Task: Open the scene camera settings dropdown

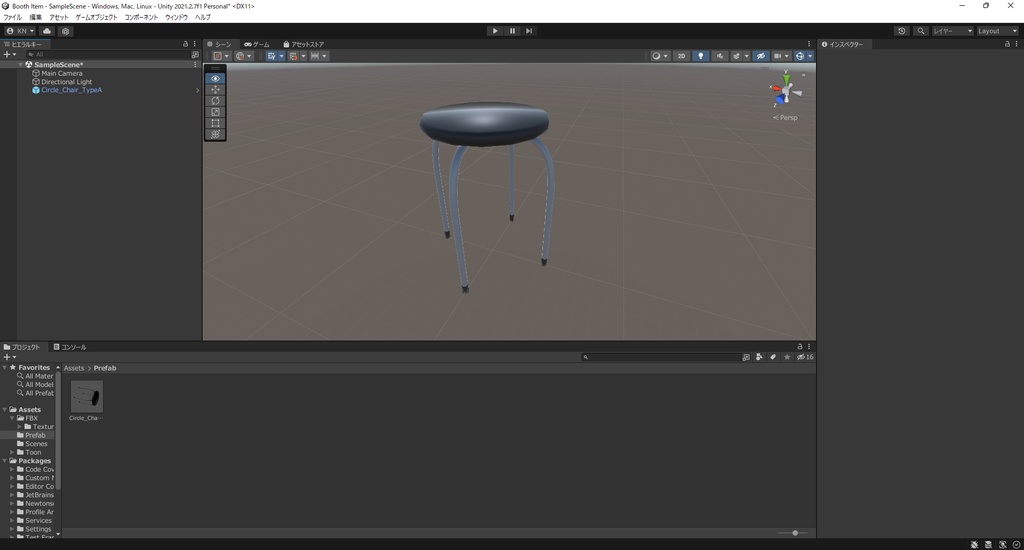Action: [781, 56]
